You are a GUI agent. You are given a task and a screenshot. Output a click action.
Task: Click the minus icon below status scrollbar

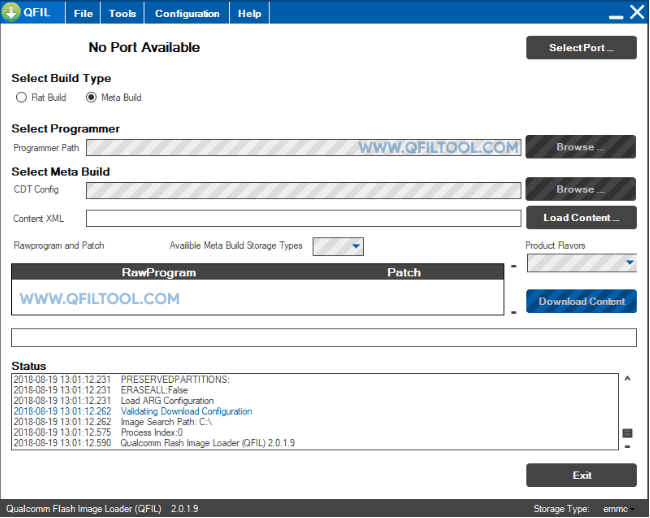coord(627,447)
